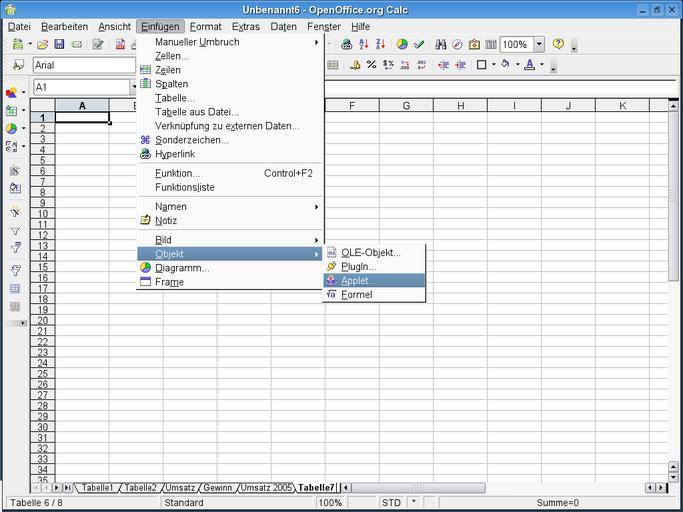
Task: Click the AutoFilter funnel icon in sidebar
Action: [15, 231]
